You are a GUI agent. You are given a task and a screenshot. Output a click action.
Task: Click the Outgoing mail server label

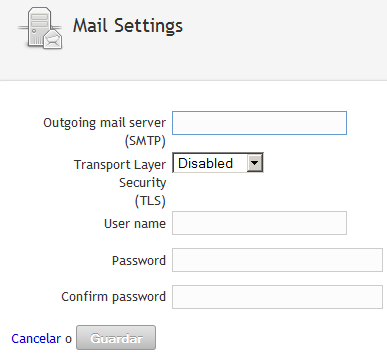(104, 123)
